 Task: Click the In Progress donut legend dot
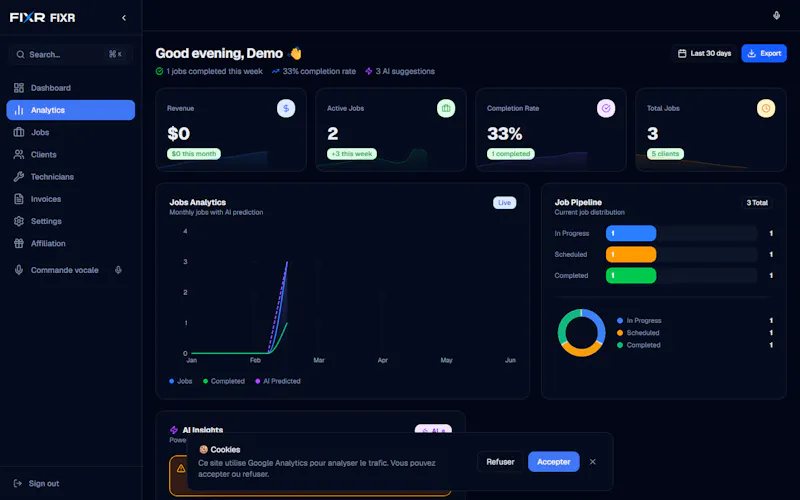[620, 320]
